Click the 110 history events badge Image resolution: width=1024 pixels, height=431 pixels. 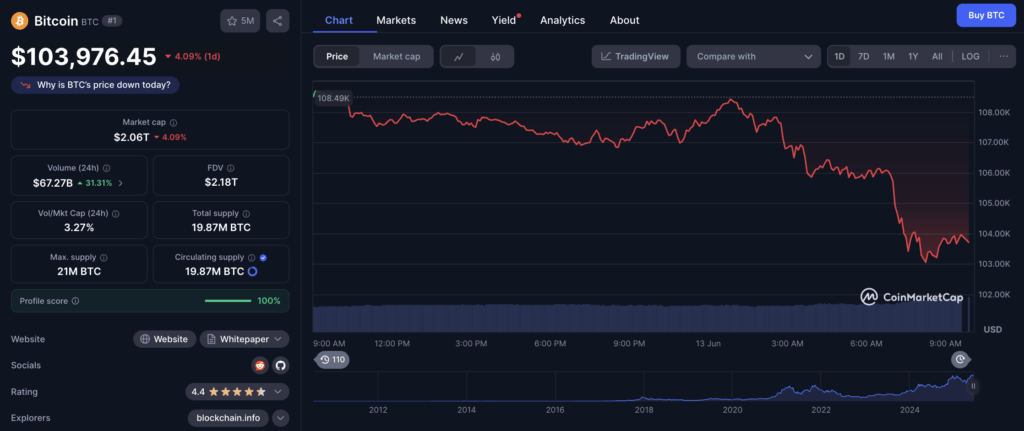332,359
